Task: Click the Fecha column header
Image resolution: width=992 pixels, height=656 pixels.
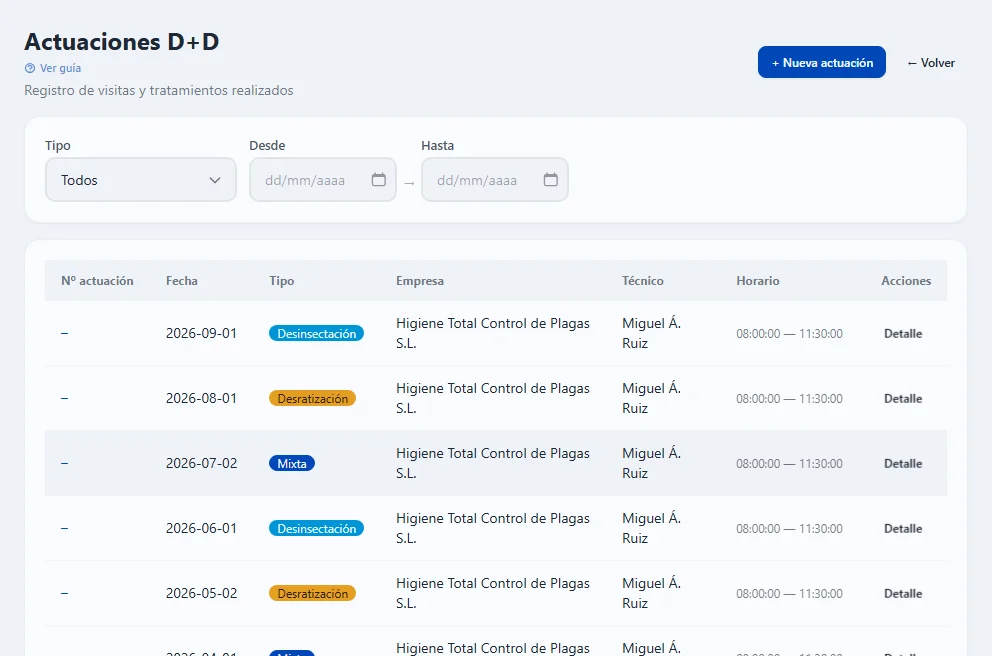Action: coord(182,281)
